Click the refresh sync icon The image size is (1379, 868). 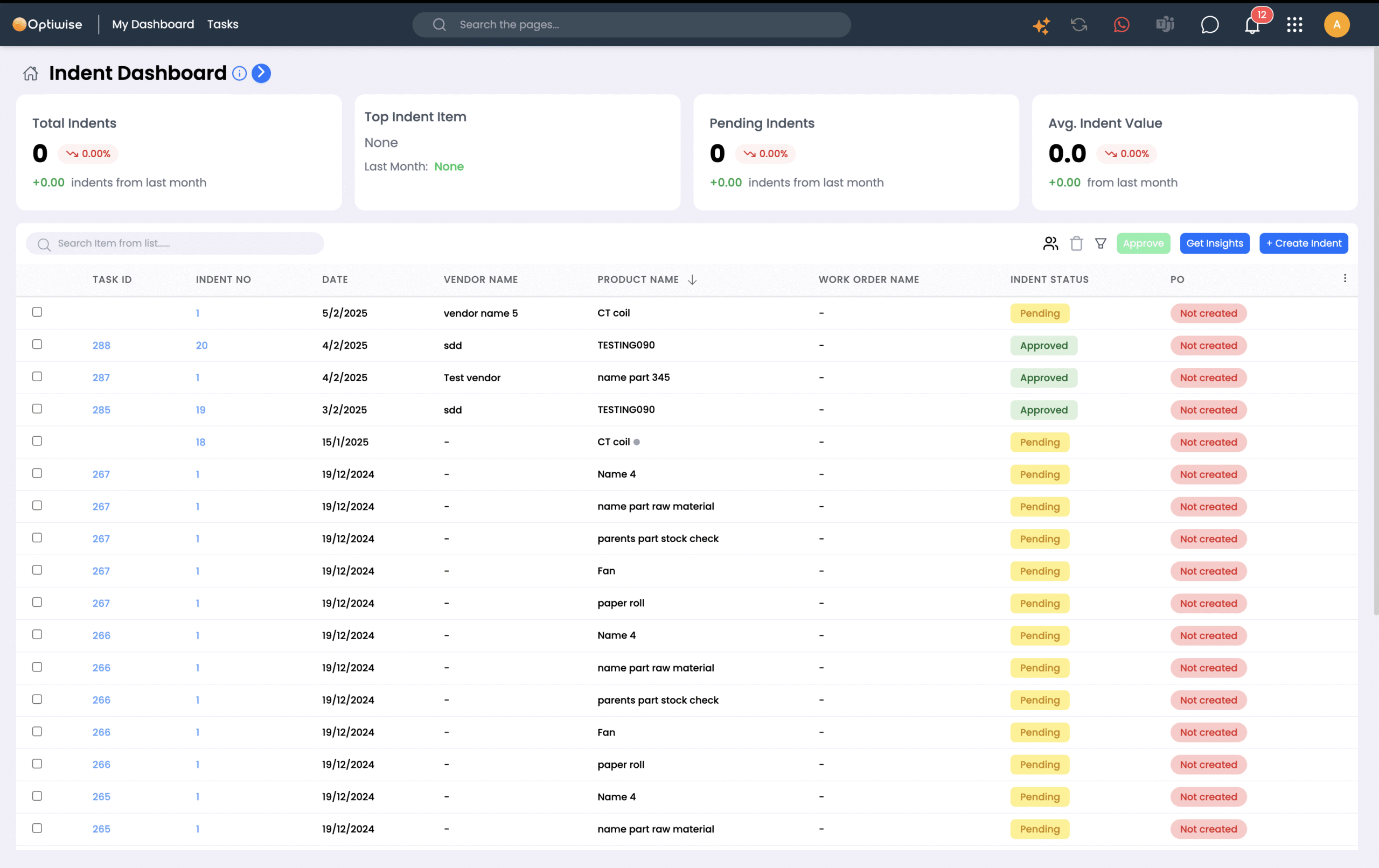coord(1079,25)
